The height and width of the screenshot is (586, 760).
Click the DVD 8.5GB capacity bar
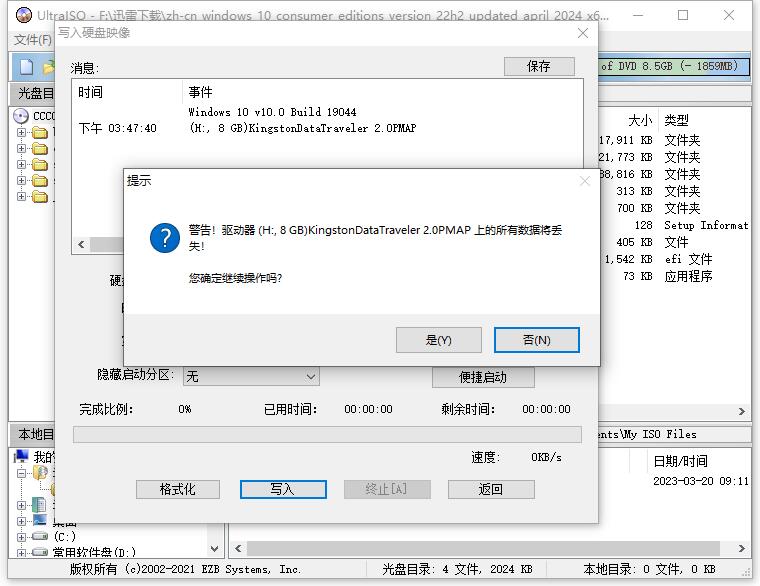coord(673,66)
